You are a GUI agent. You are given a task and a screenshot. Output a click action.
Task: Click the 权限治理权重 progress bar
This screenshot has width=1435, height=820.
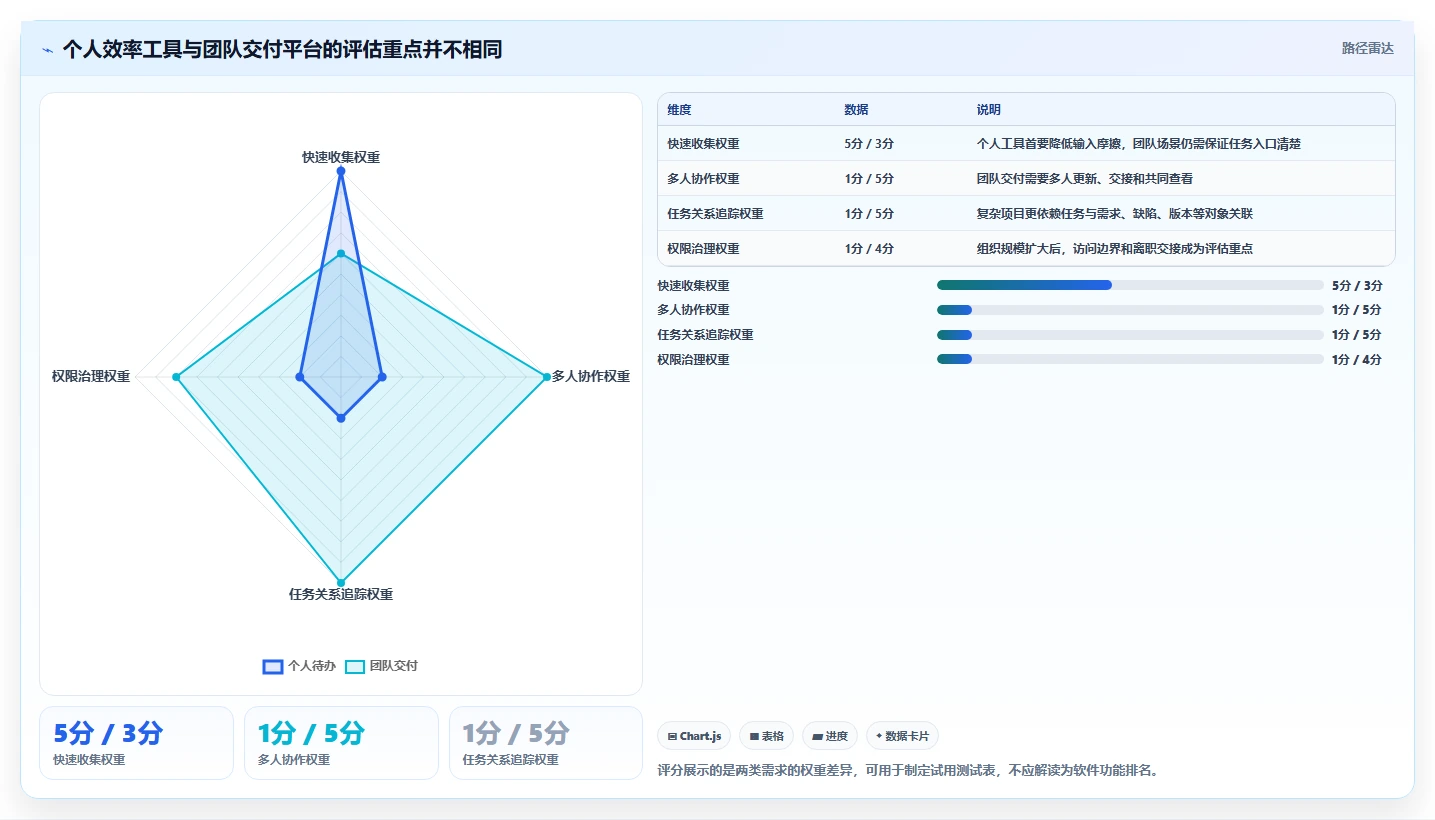[1130, 359]
